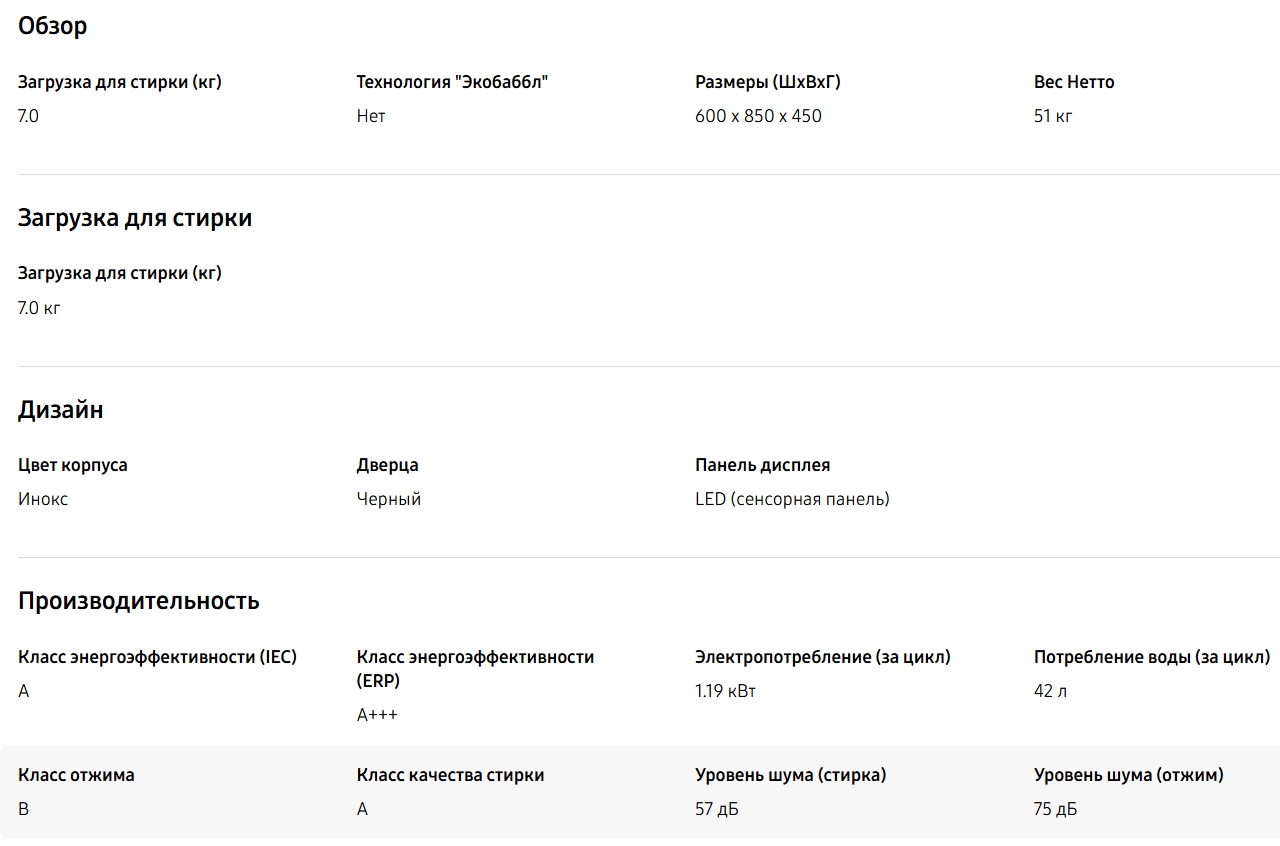Click the "A+++" energy class value
Image resolution: width=1280 pixels, height=846 pixels.
[x=377, y=715]
